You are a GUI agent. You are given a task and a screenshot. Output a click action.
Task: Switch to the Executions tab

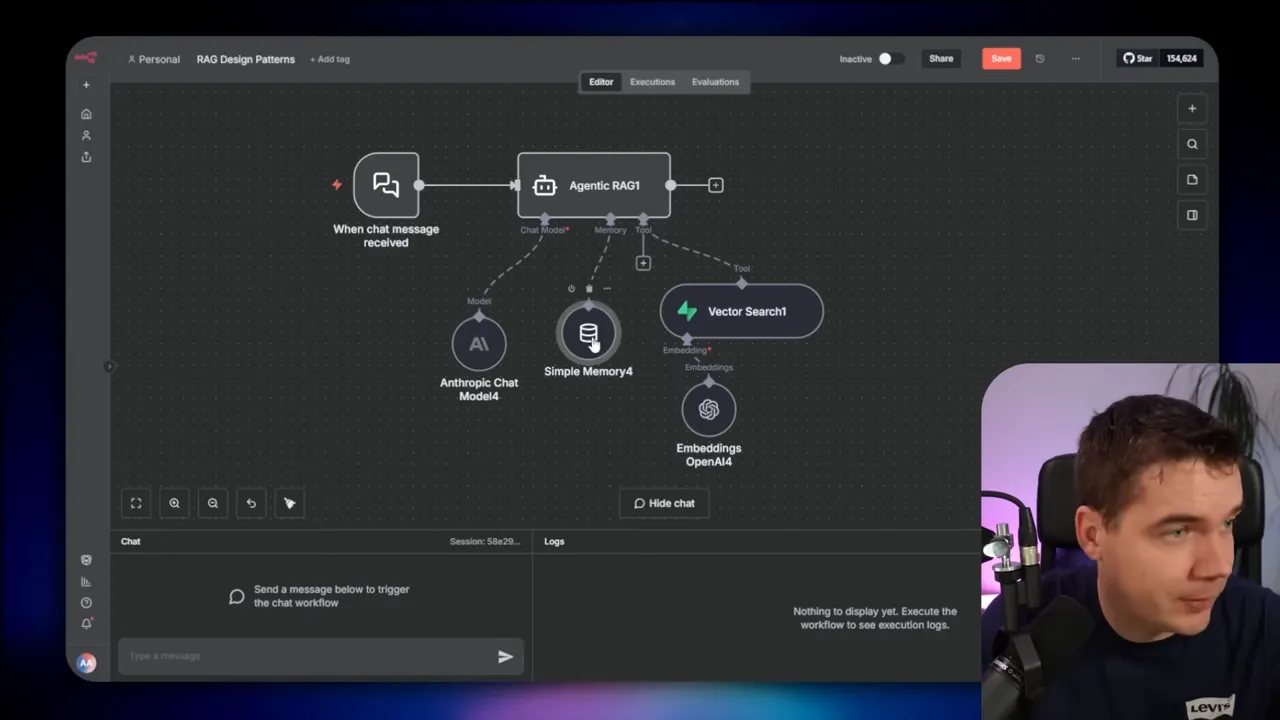(652, 81)
